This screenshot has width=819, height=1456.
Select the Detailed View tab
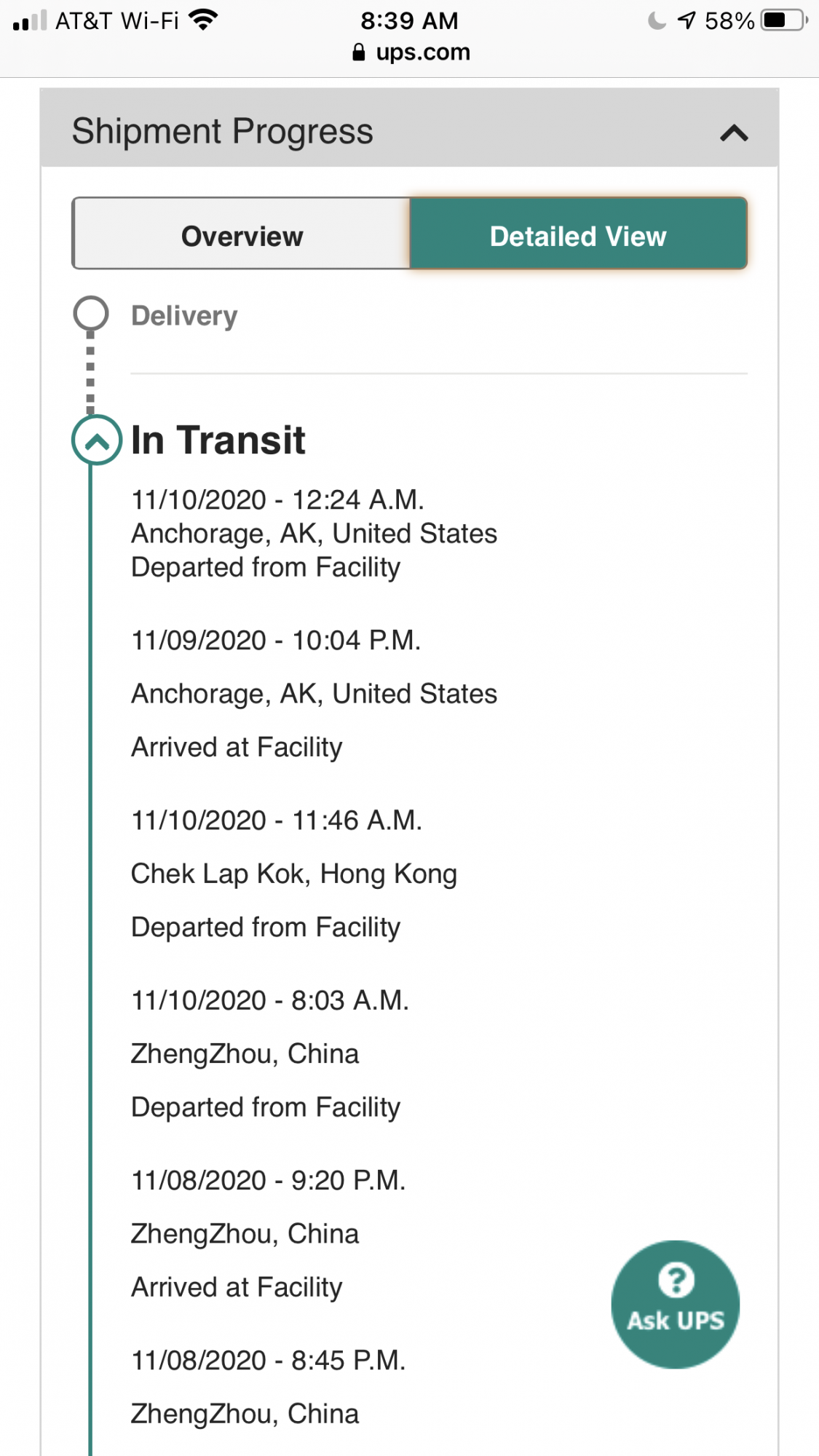point(578,236)
